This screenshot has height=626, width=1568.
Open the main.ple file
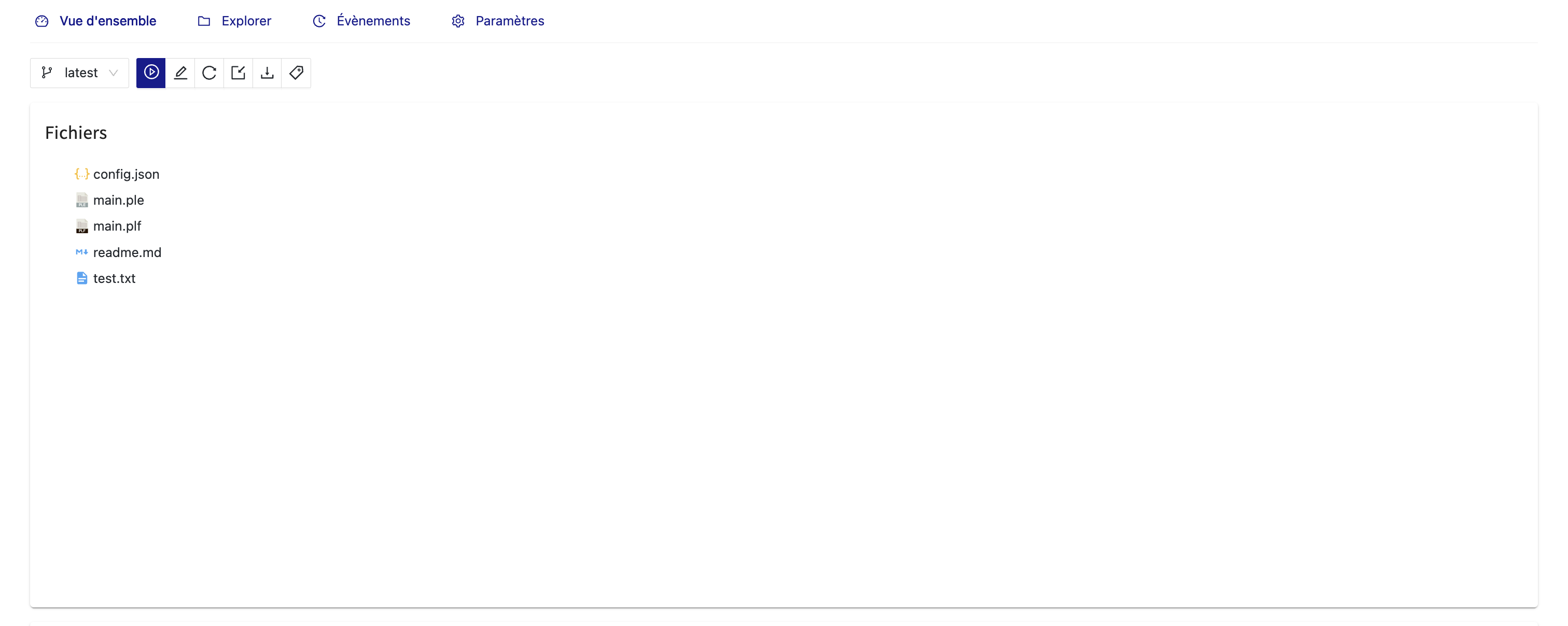click(x=119, y=200)
